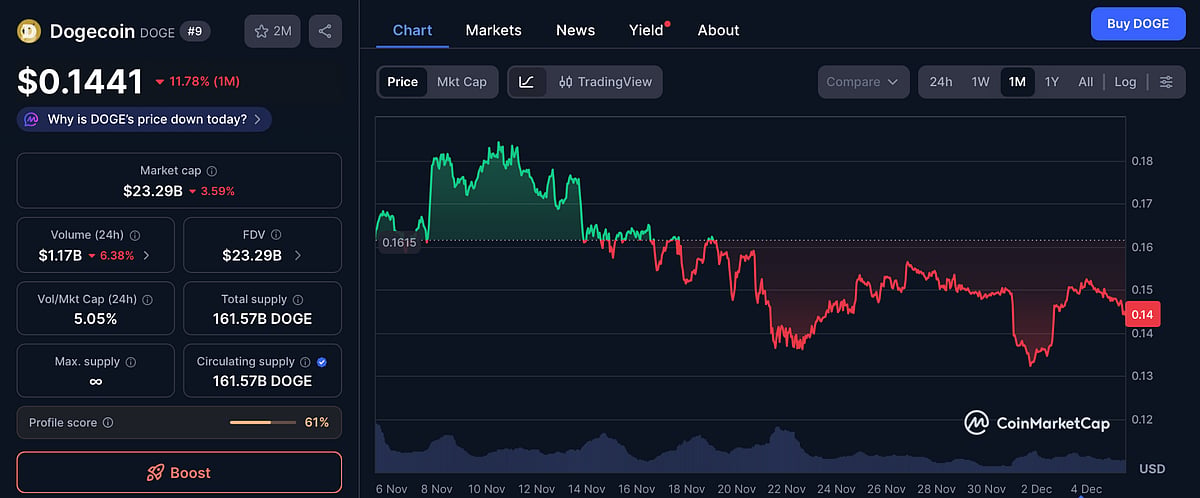Viewport: 1200px width, 498px height.
Task: Select the 1W time range
Action: (x=981, y=82)
